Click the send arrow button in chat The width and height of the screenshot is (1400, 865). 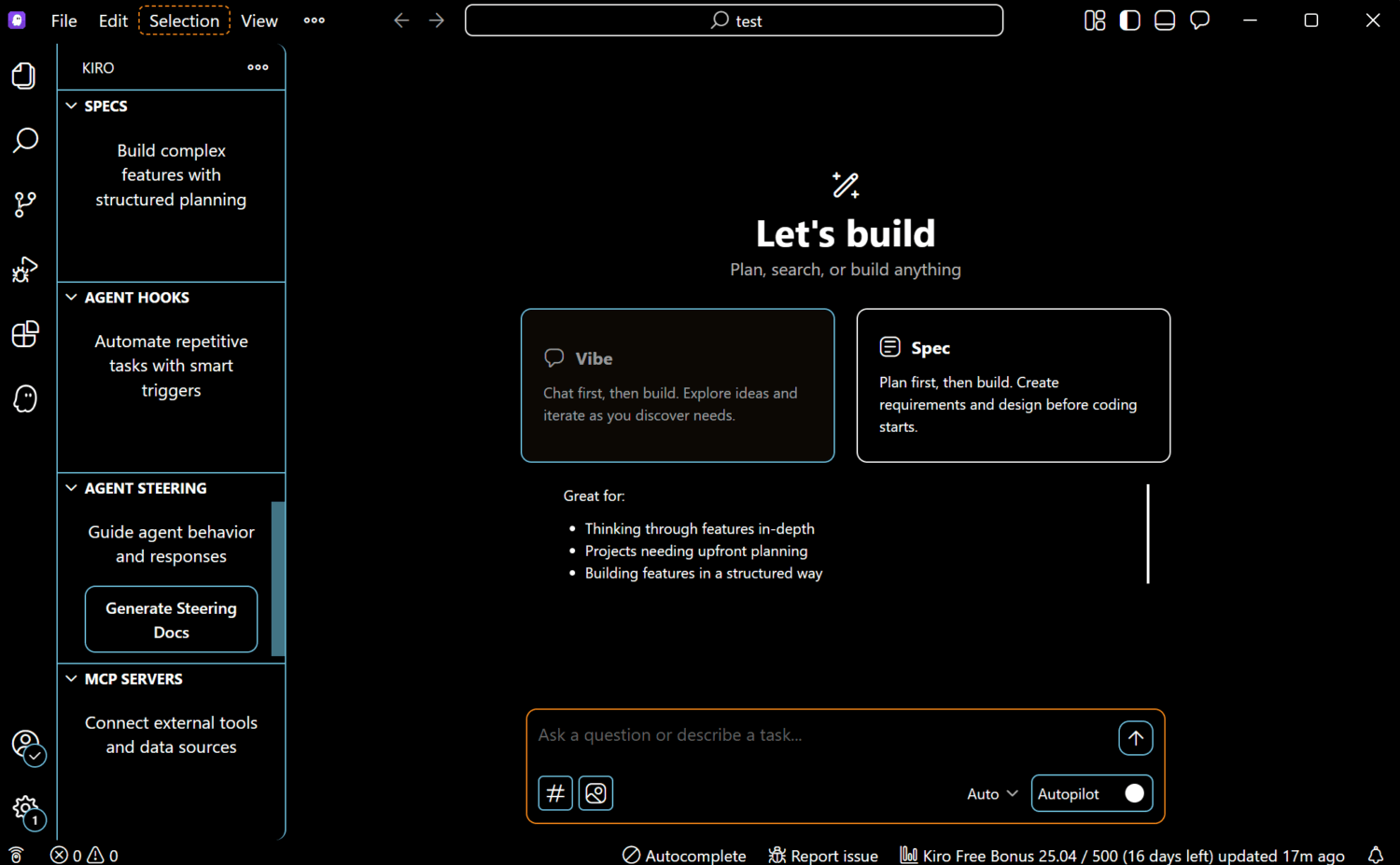coord(1135,738)
